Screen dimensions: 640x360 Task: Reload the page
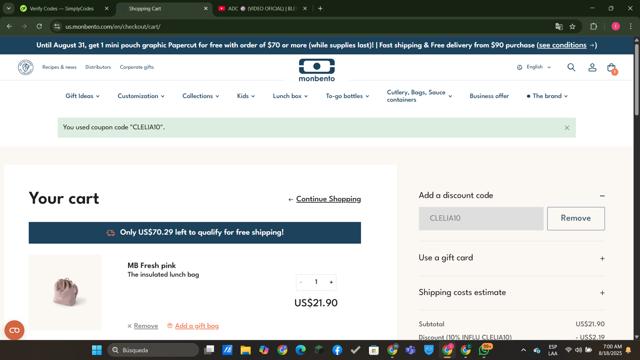[x=39, y=27]
